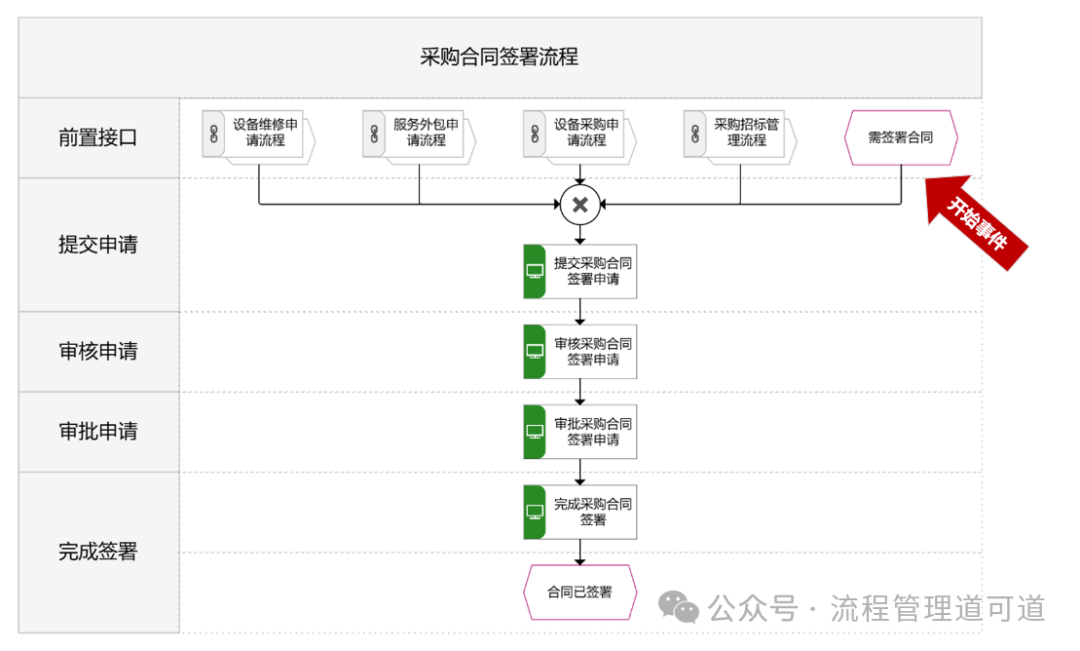Click the chain icon on 设备采购申请流程
Viewport: 1080px width, 651px height.
536,135
